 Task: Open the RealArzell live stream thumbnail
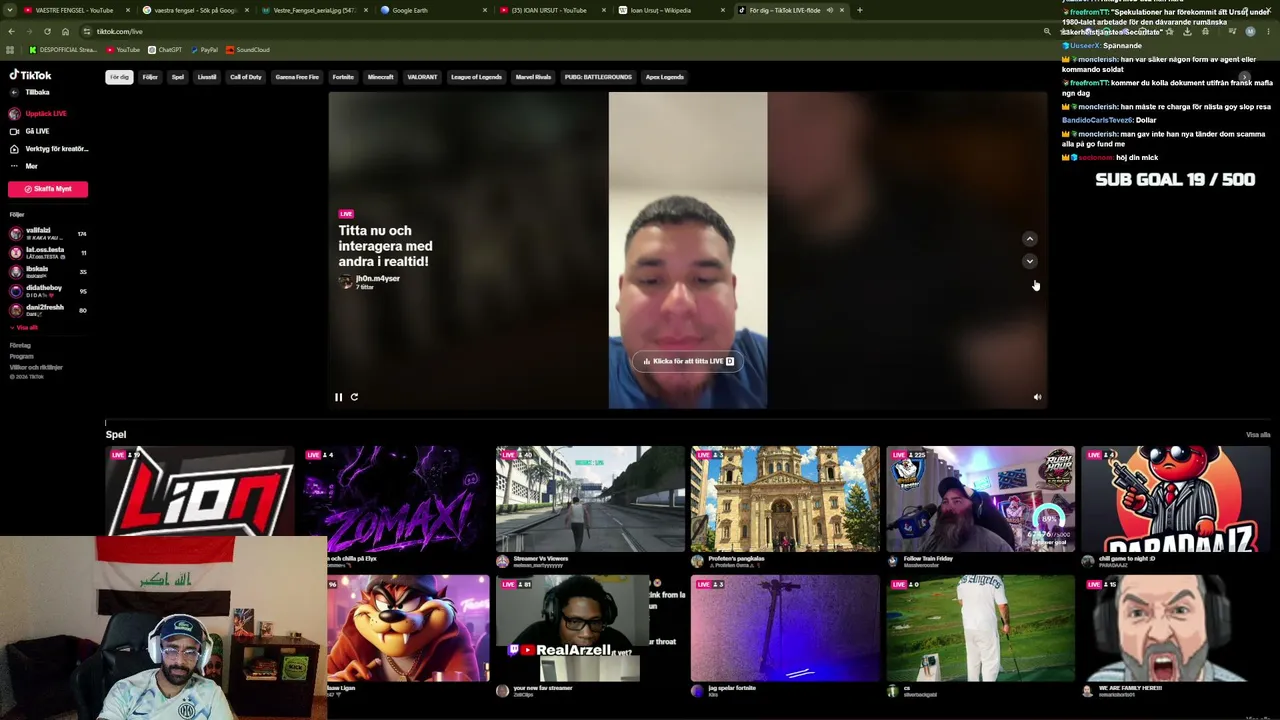(590, 628)
